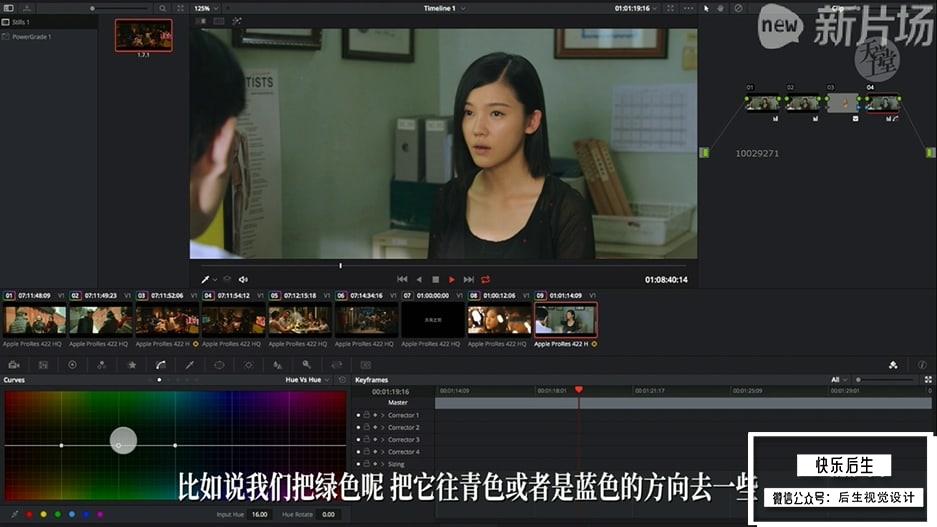
Task: Expand viewer to enhanced mode
Action: coord(670,8)
